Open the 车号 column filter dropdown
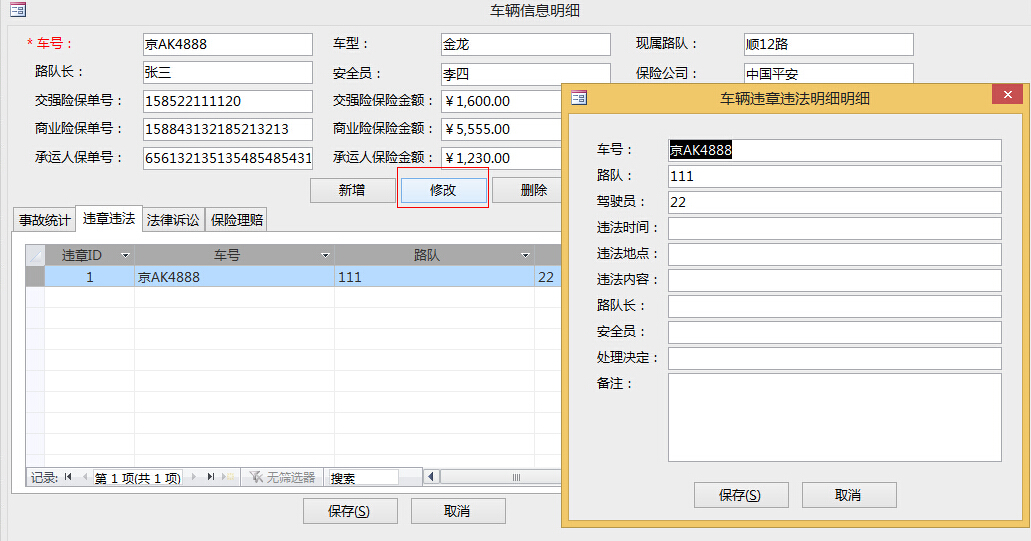 (x=325, y=255)
